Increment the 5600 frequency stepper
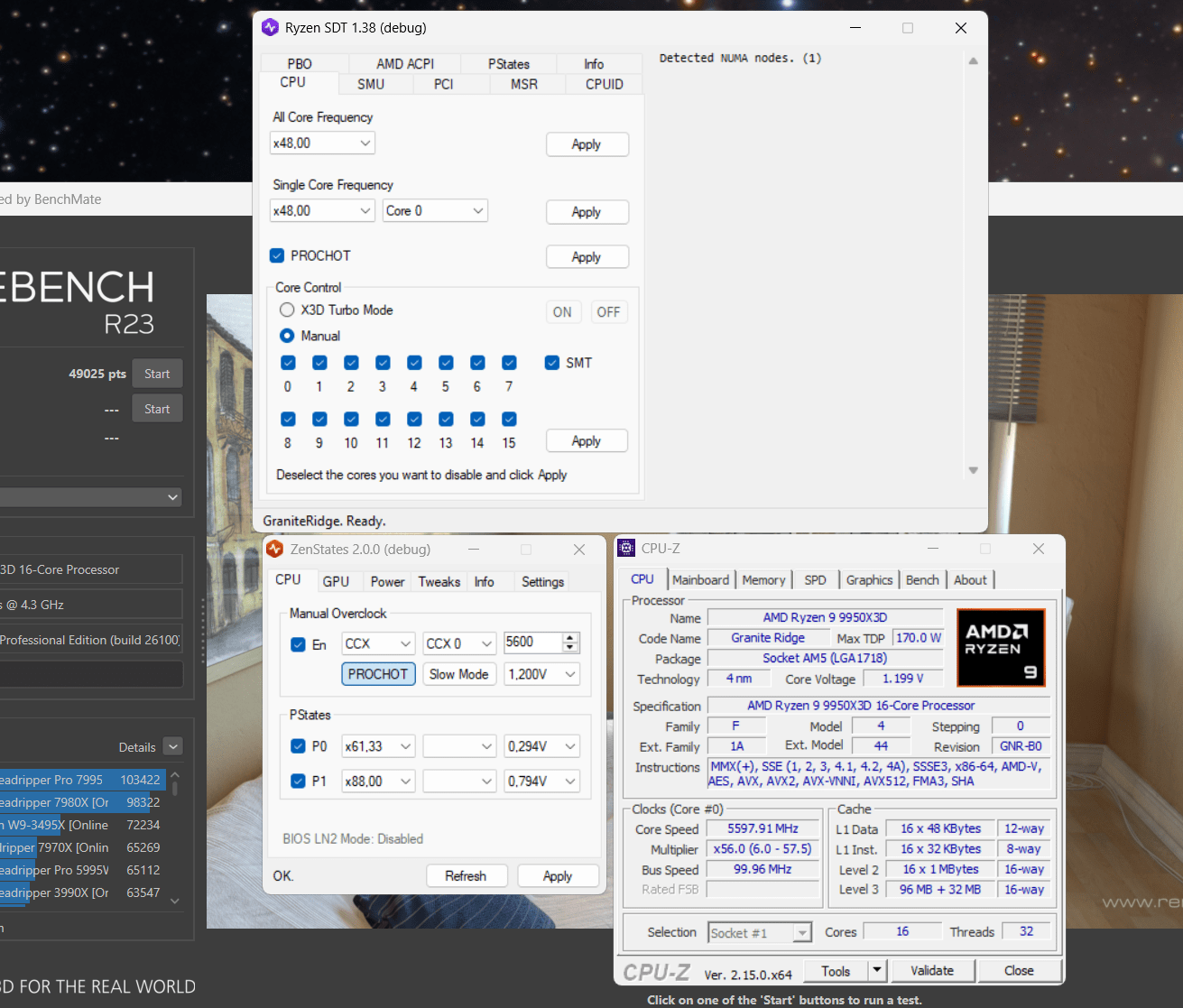Viewport: 1183px width, 1008px height. [x=569, y=637]
